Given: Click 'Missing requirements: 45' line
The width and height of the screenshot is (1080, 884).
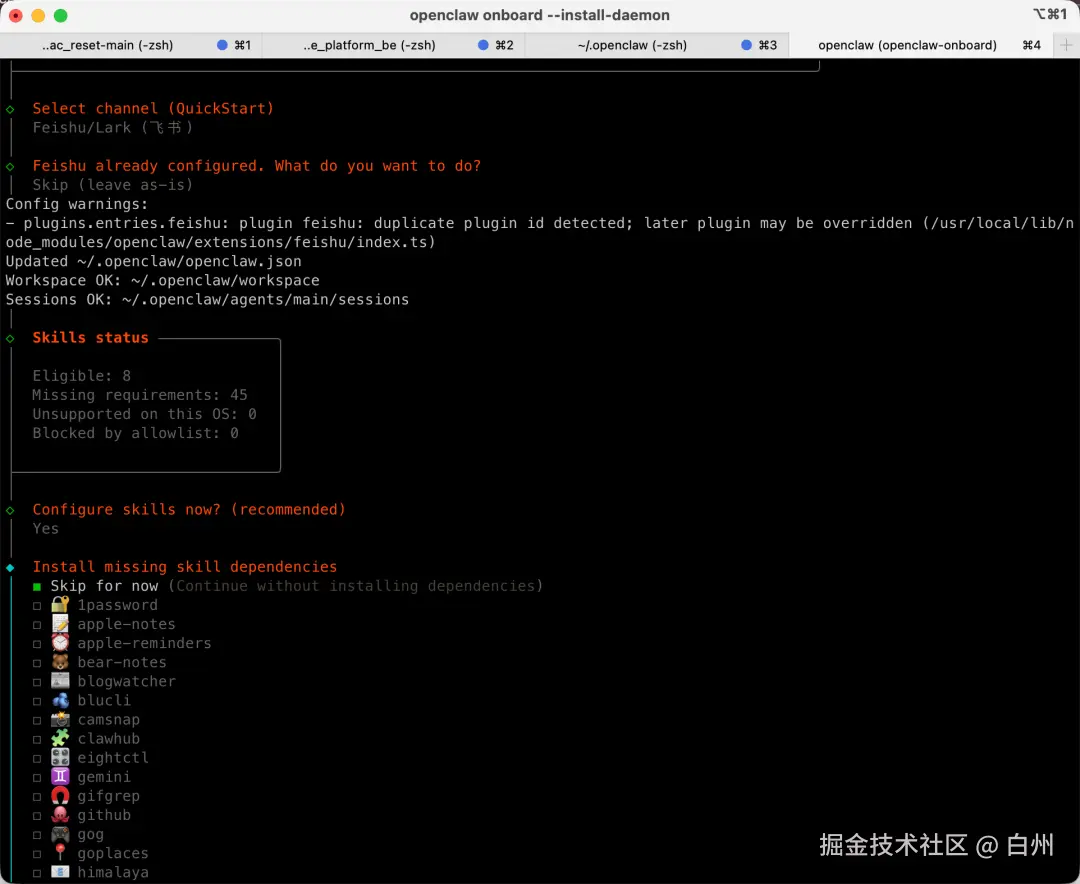Looking at the screenshot, I should click(140, 395).
